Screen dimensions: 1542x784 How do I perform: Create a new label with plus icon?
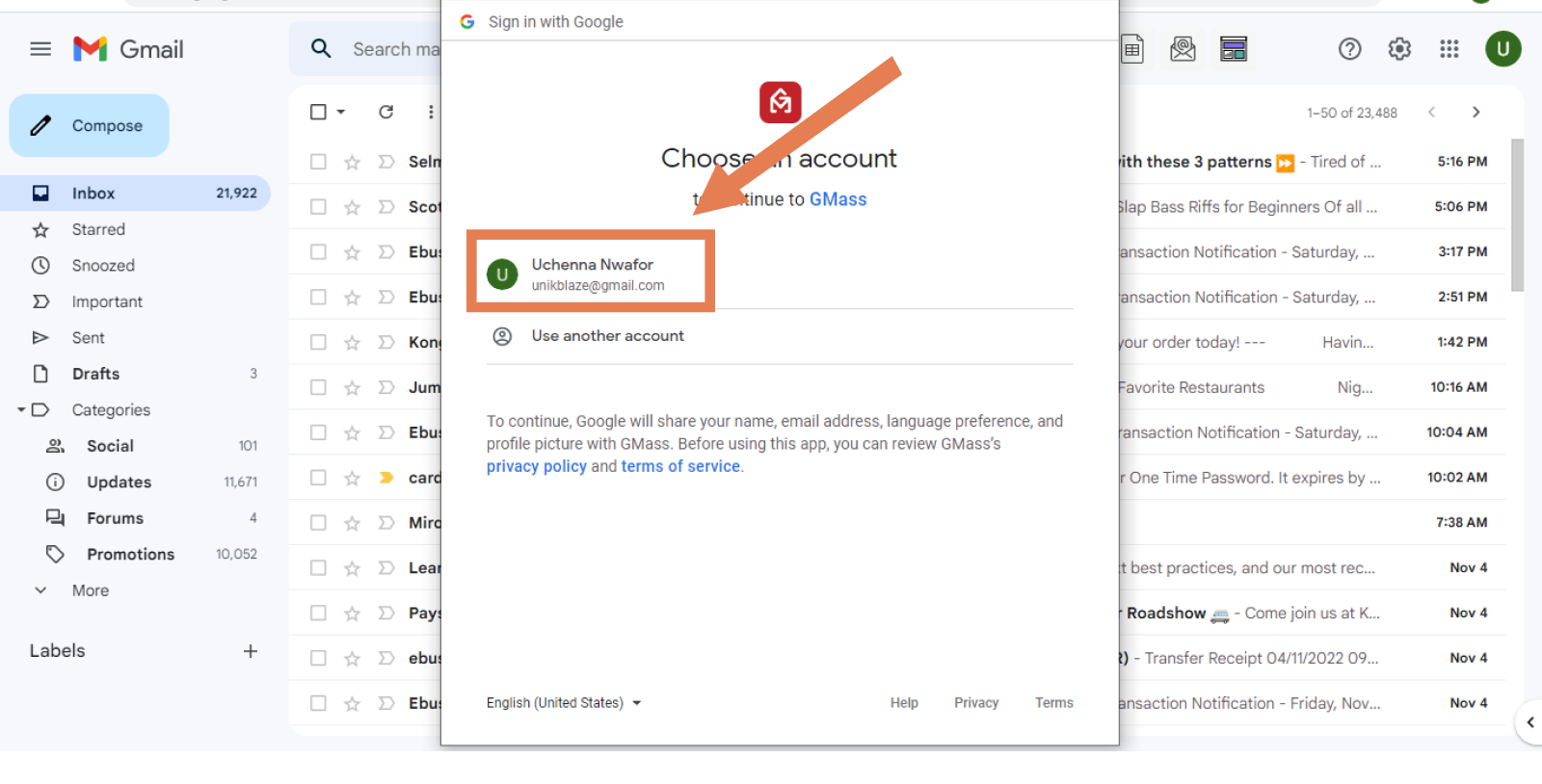[x=251, y=651]
